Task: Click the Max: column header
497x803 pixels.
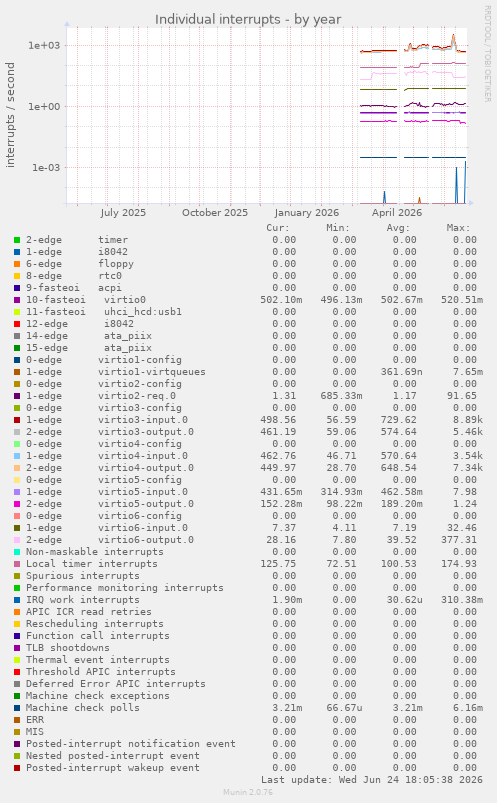Action: 458,228
